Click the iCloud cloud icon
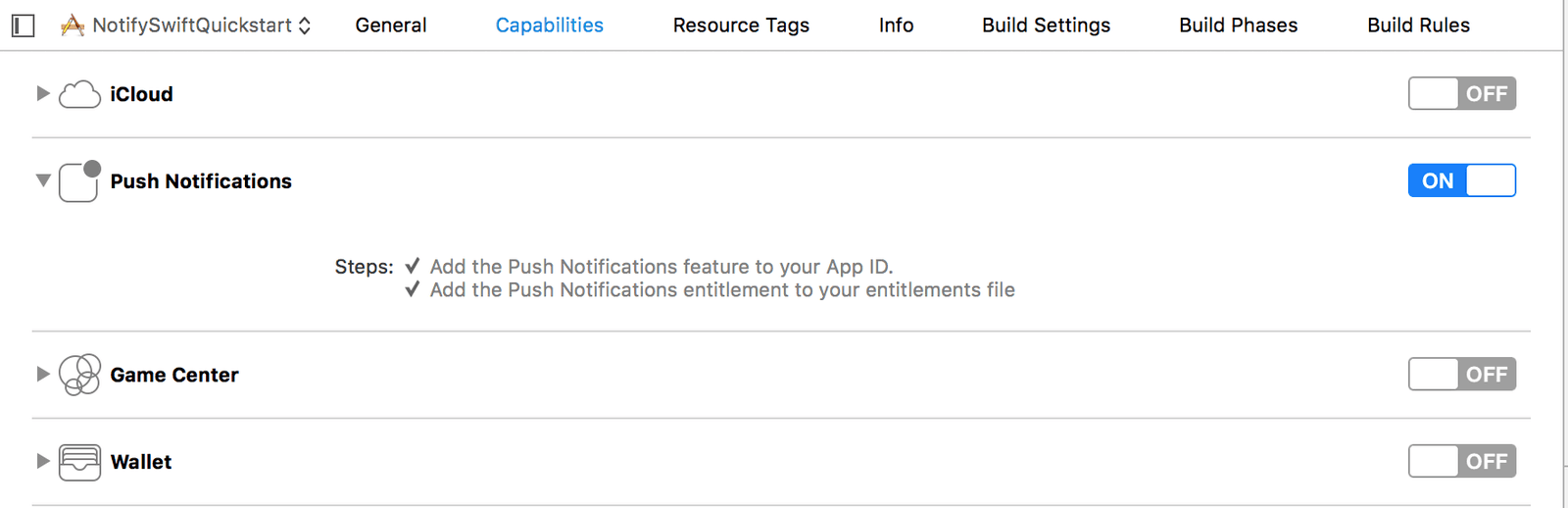The height and width of the screenshot is (508, 1568). (x=79, y=94)
